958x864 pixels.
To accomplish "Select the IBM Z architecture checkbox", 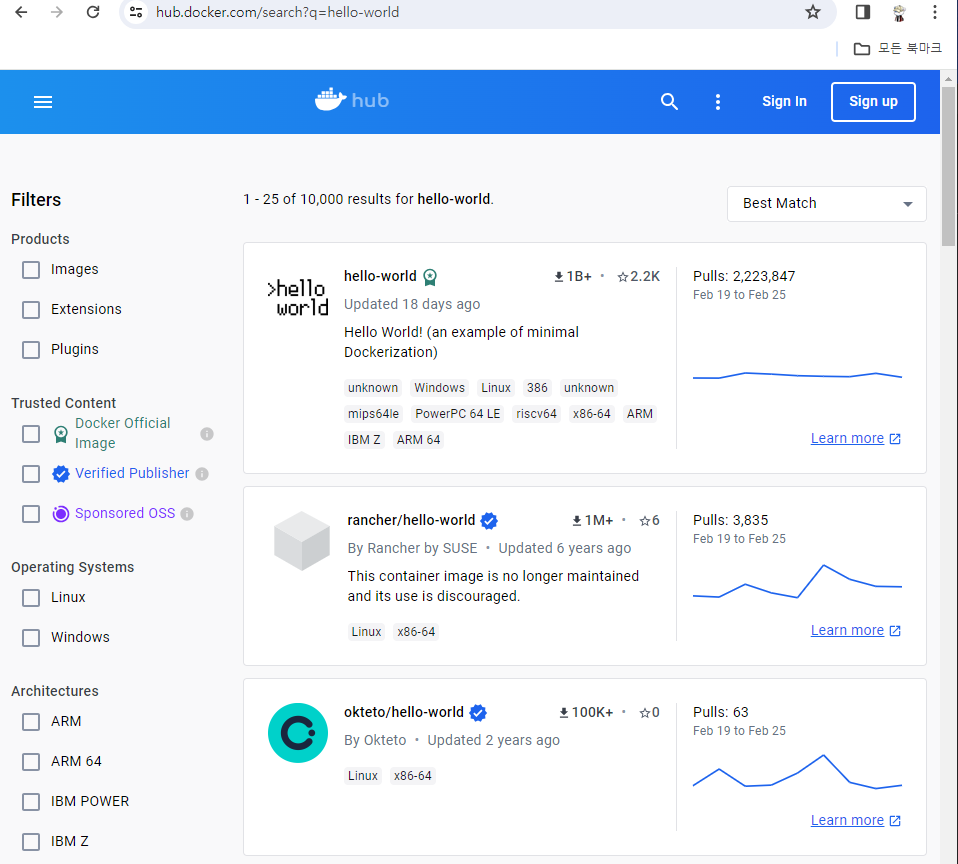I will (x=31, y=842).
